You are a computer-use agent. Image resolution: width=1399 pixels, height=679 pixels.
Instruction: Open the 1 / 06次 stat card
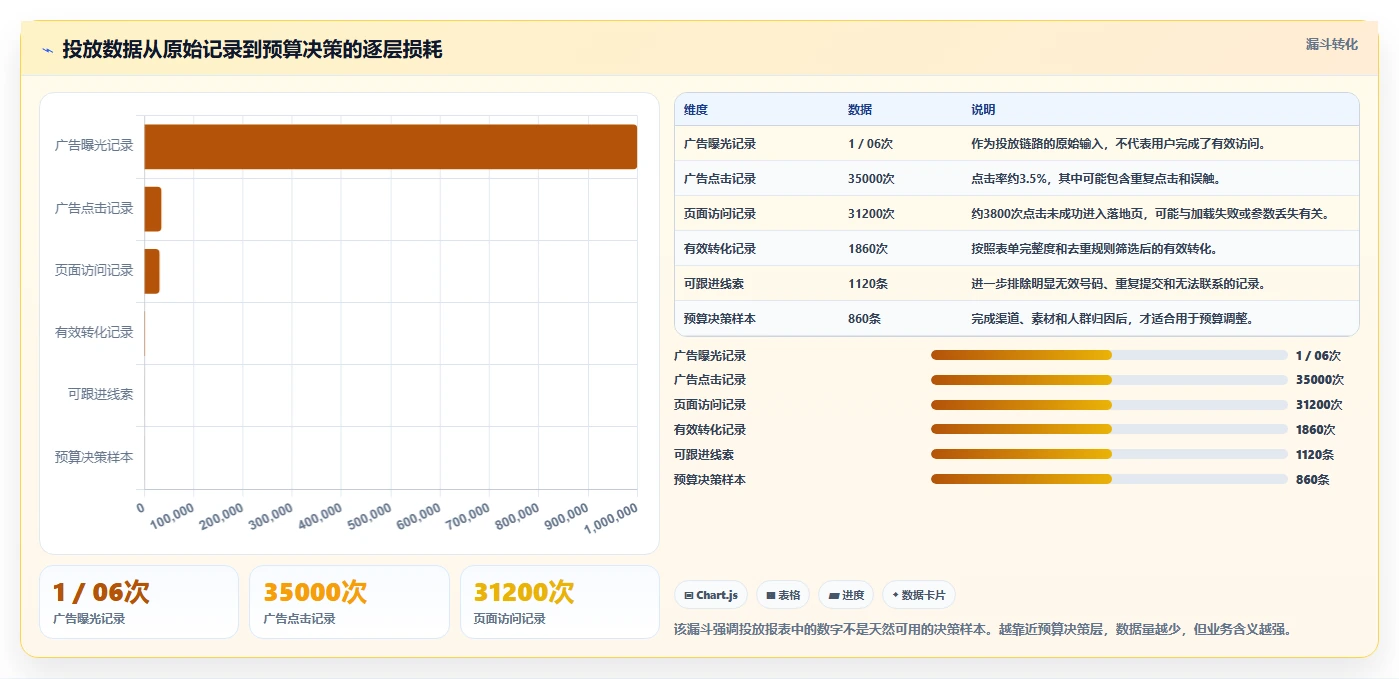tap(139, 602)
